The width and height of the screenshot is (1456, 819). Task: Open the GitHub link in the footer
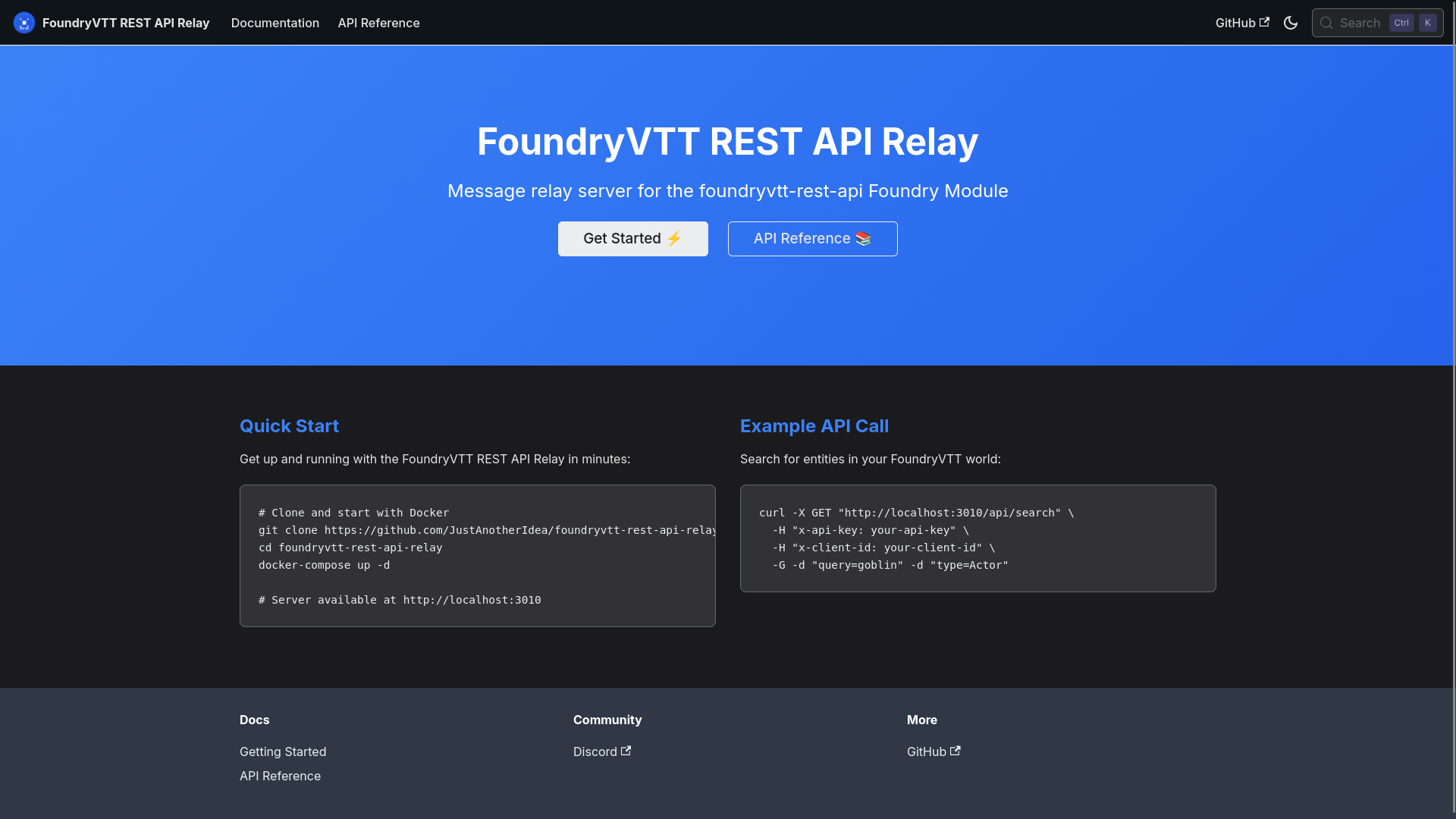click(927, 752)
